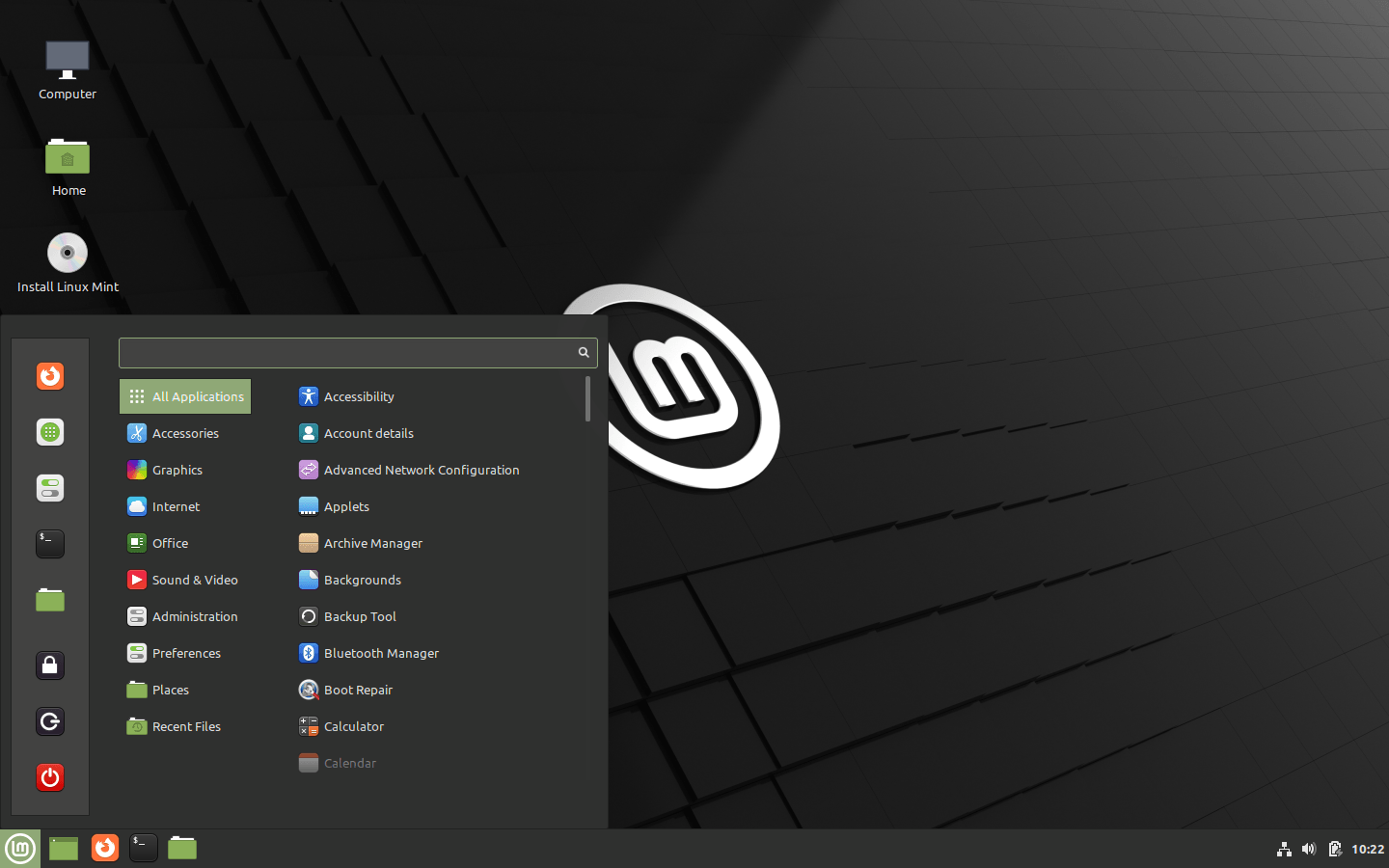Adjust volume via the speaker tray icon

pos(1309,849)
